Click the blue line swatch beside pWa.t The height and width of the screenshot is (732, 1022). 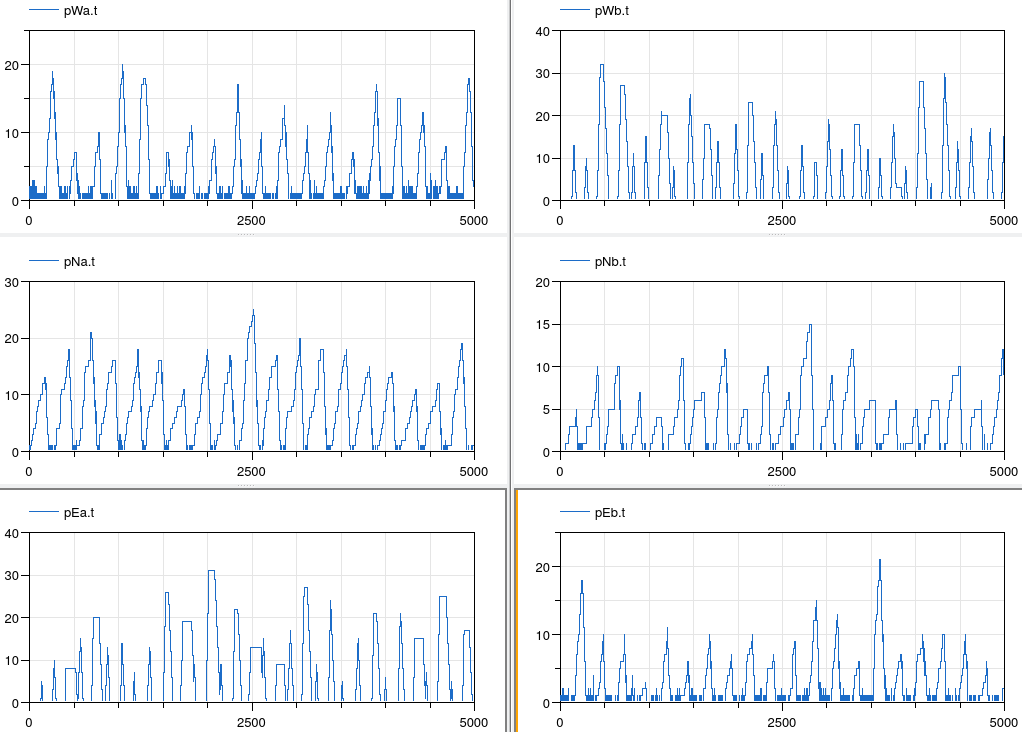click(x=44, y=11)
